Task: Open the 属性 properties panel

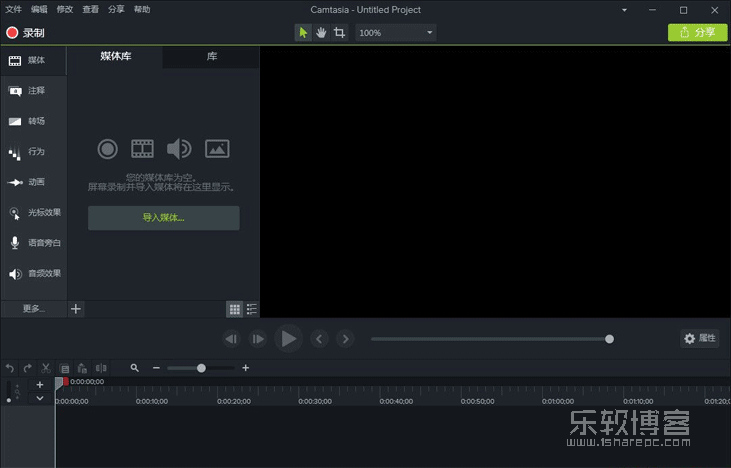Action: click(700, 338)
